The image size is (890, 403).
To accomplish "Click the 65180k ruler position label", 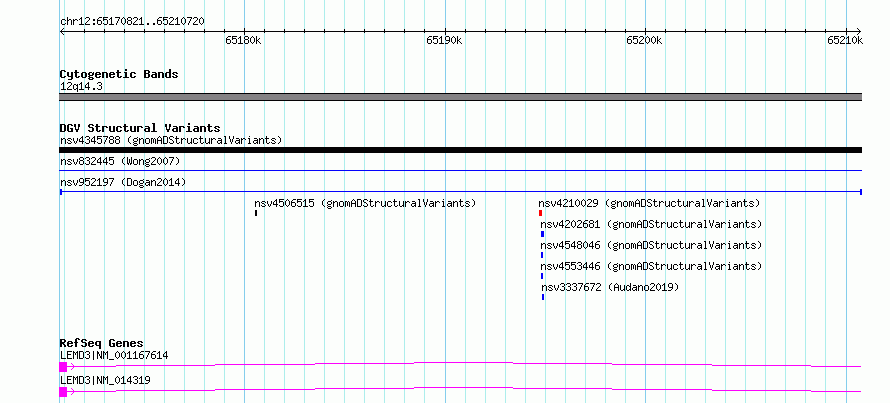I will (x=243, y=40).
